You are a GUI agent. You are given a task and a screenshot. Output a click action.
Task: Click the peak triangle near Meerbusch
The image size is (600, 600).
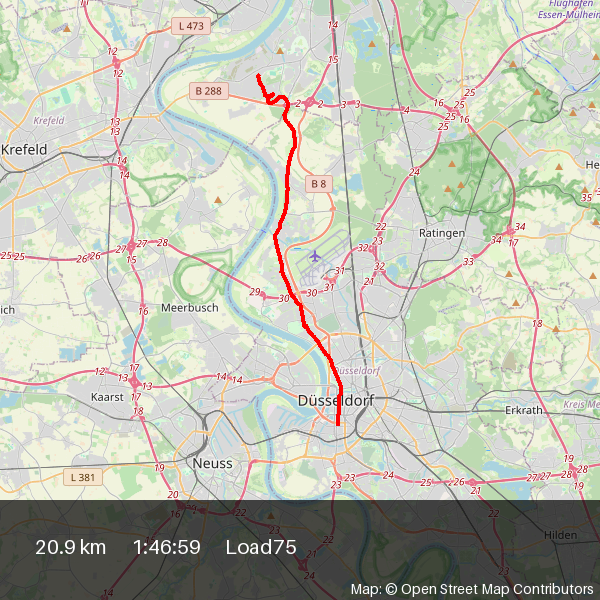(x=218, y=200)
